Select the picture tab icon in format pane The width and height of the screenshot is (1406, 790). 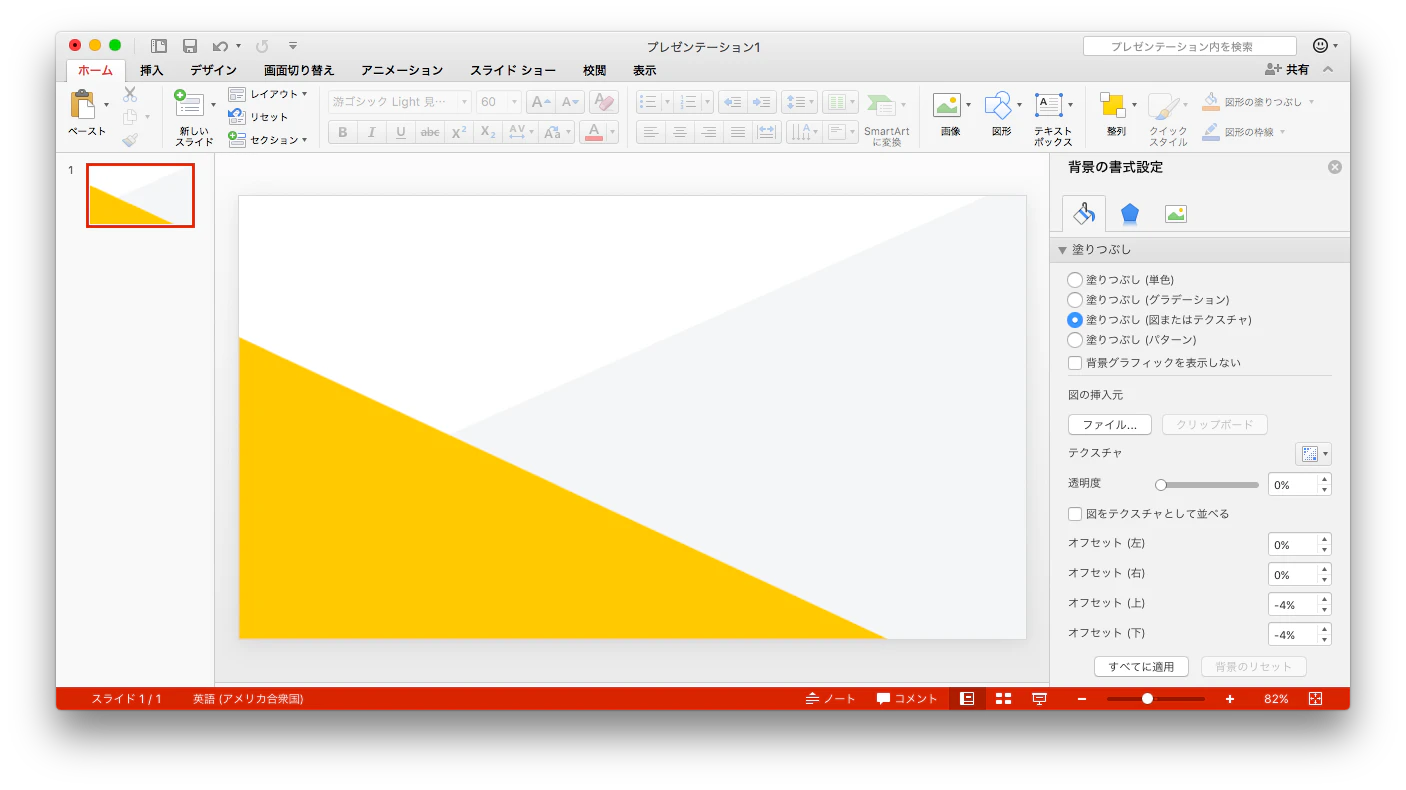[x=1176, y=213]
